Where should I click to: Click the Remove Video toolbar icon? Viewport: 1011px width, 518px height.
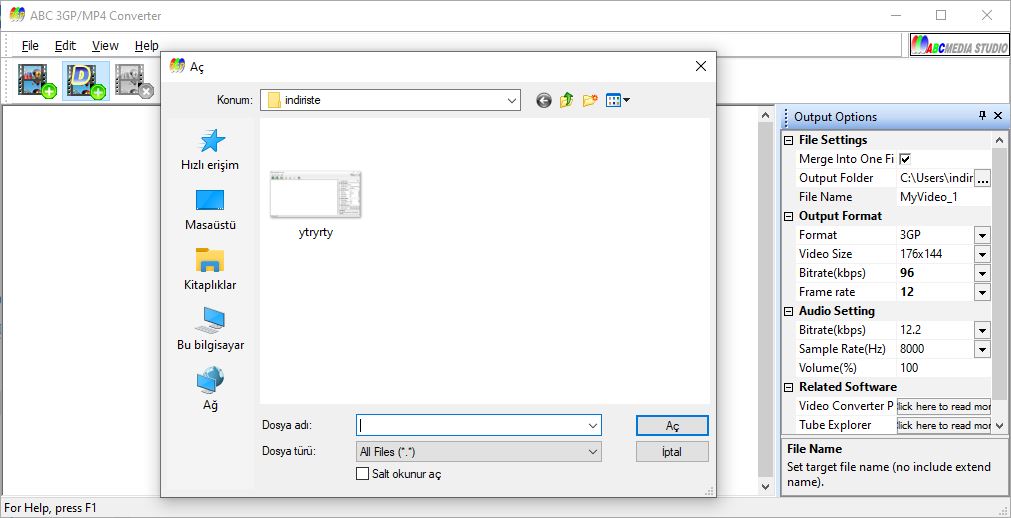134,81
